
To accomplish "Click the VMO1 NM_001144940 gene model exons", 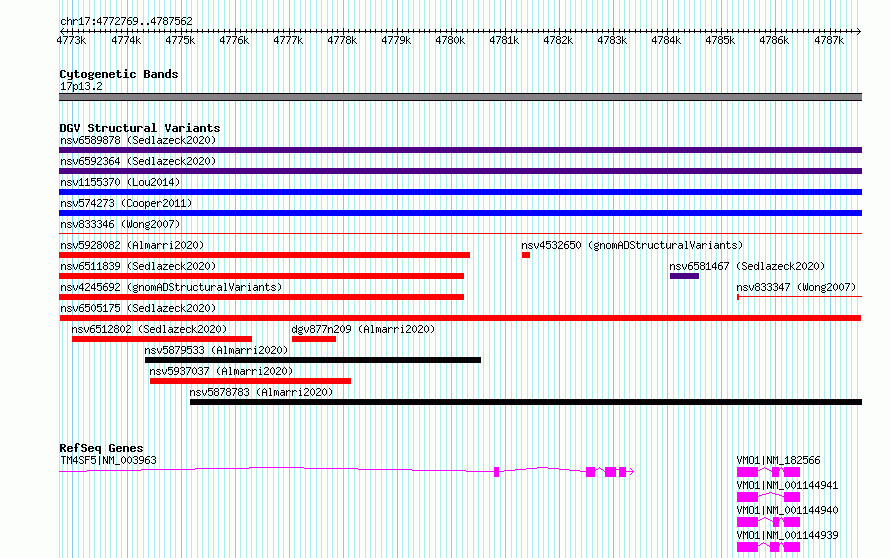I will (769, 522).
